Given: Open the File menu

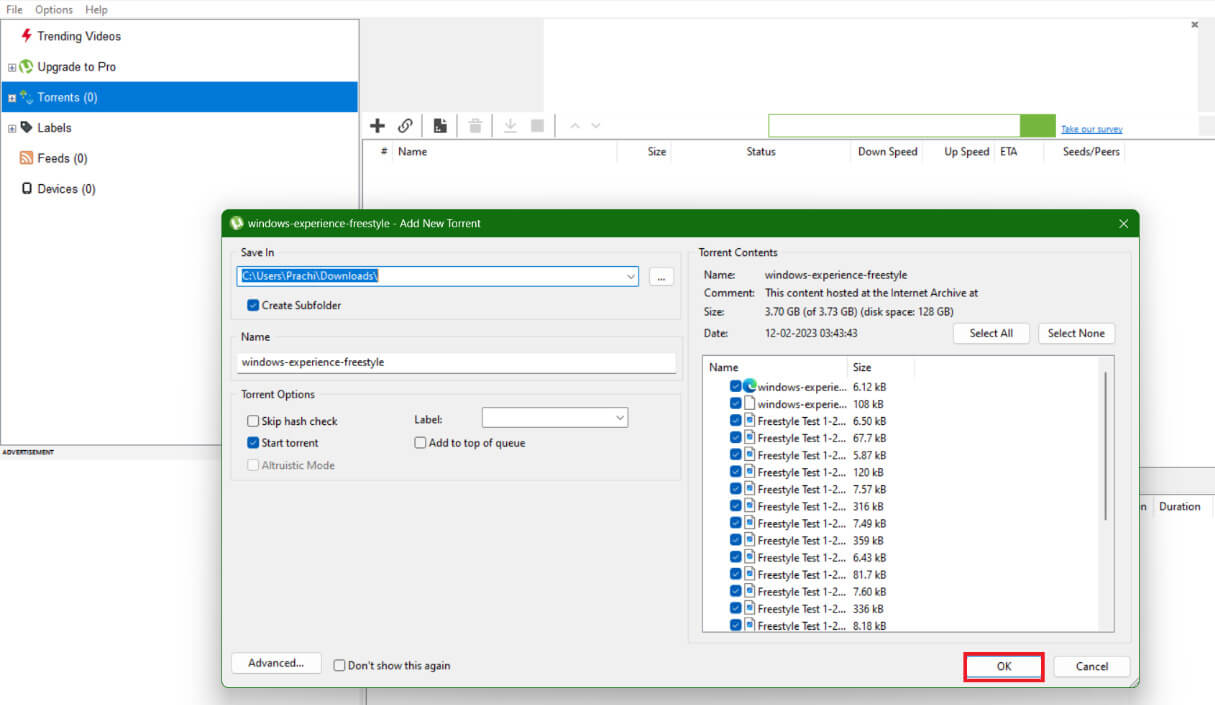Looking at the screenshot, I should click(14, 9).
